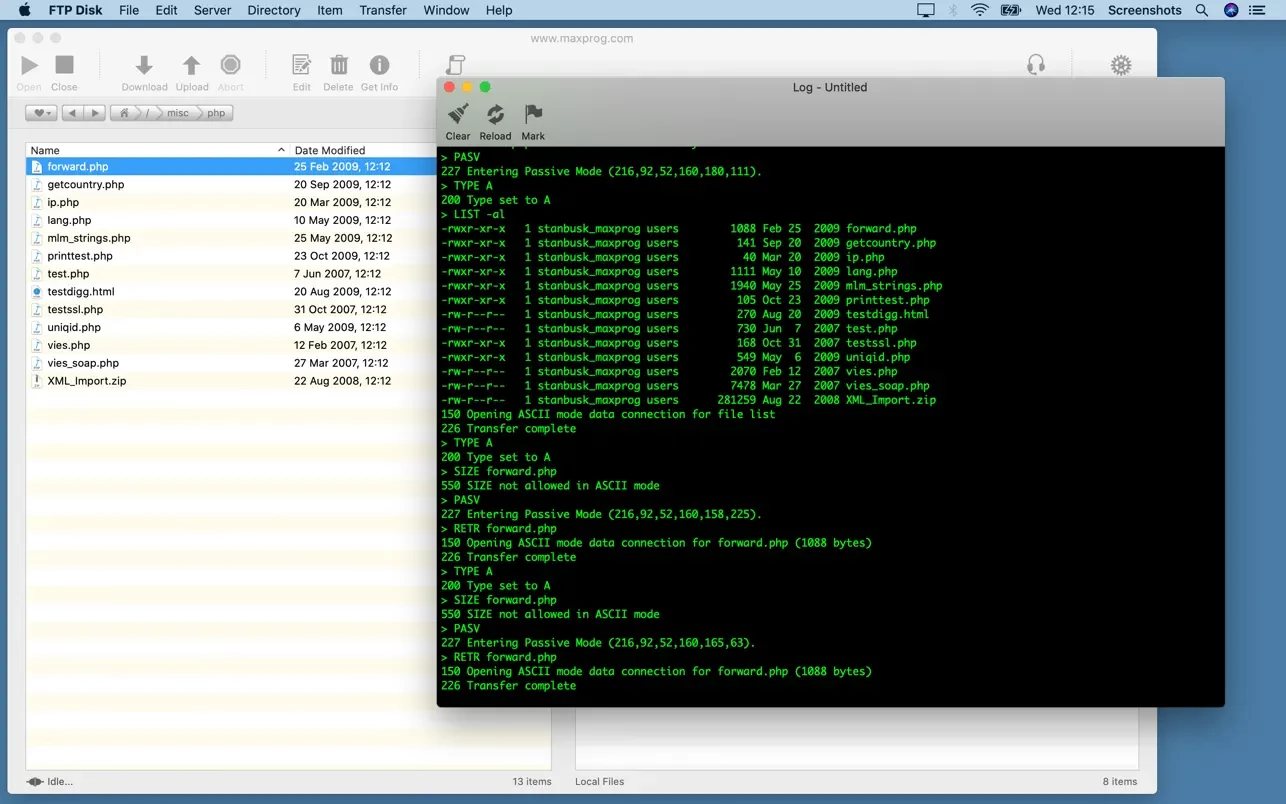This screenshot has width=1286, height=804.
Task: Open the Directory menu
Action: click(x=273, y=10)
